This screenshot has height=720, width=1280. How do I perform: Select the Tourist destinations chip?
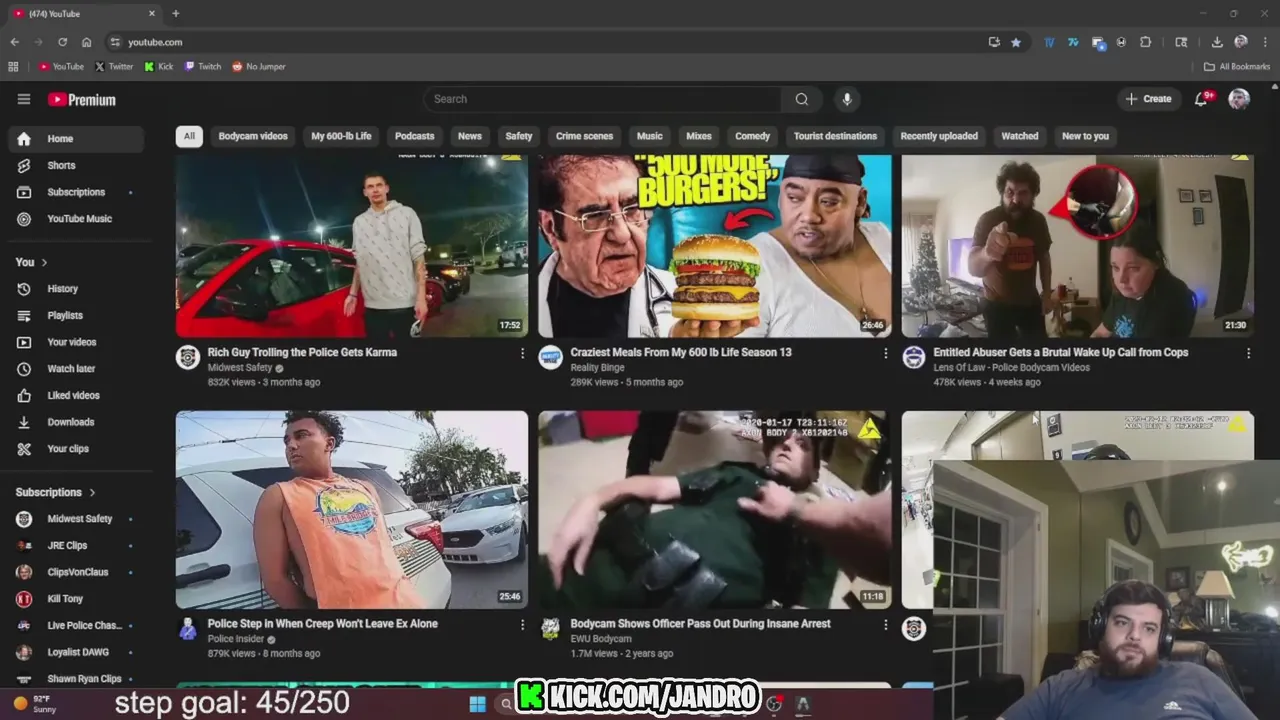tap(835, 136)
